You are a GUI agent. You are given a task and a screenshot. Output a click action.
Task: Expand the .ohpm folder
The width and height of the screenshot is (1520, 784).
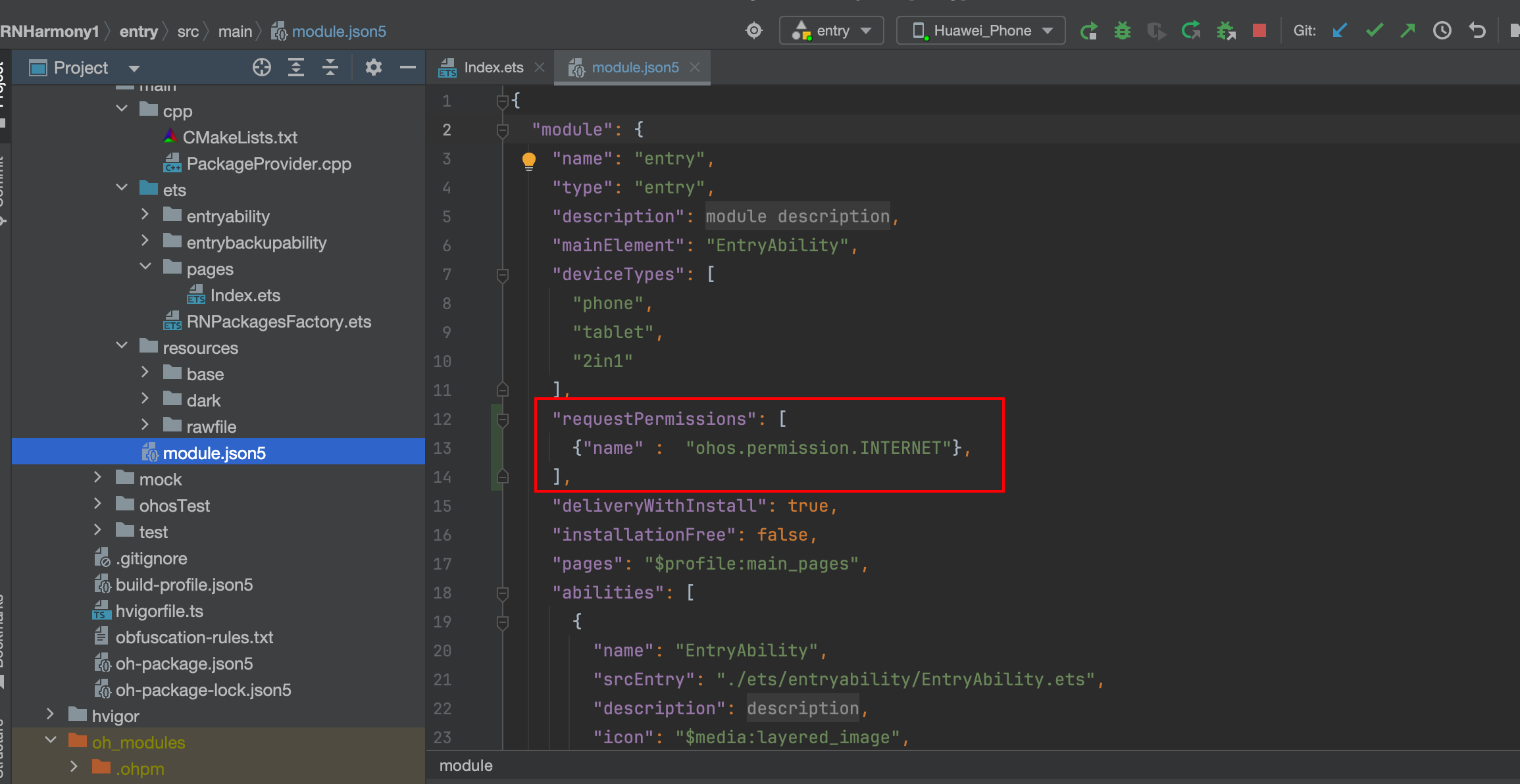pyautogui.click(x=74, y=766)
